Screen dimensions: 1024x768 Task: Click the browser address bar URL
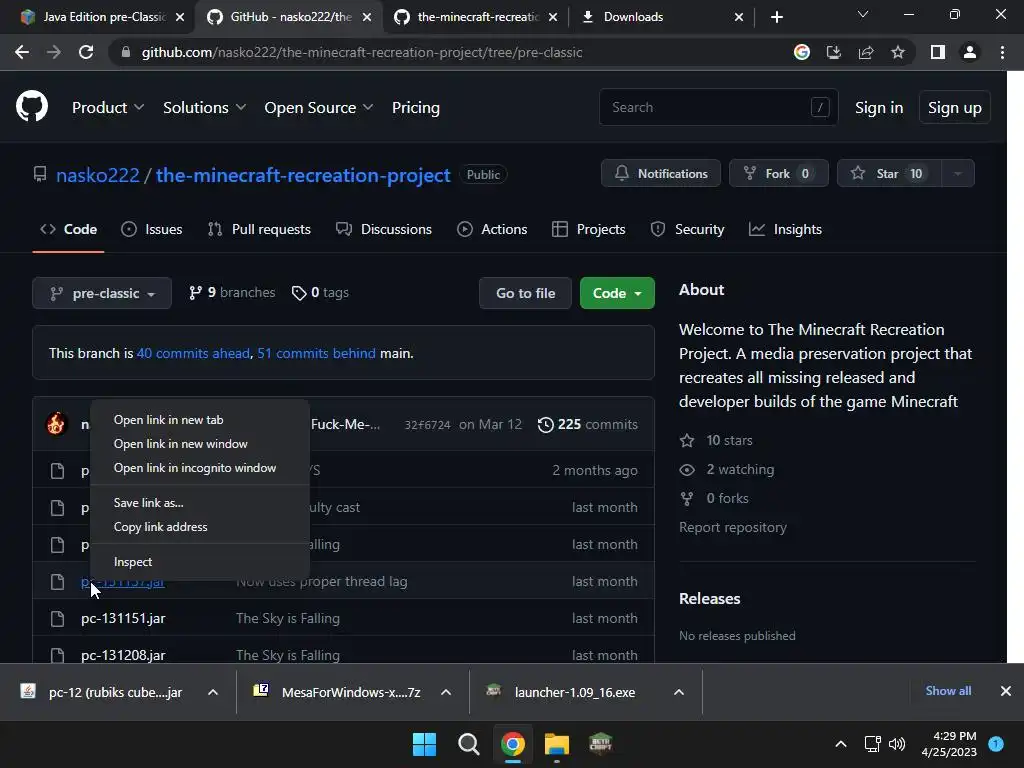[x=362, y=52]
